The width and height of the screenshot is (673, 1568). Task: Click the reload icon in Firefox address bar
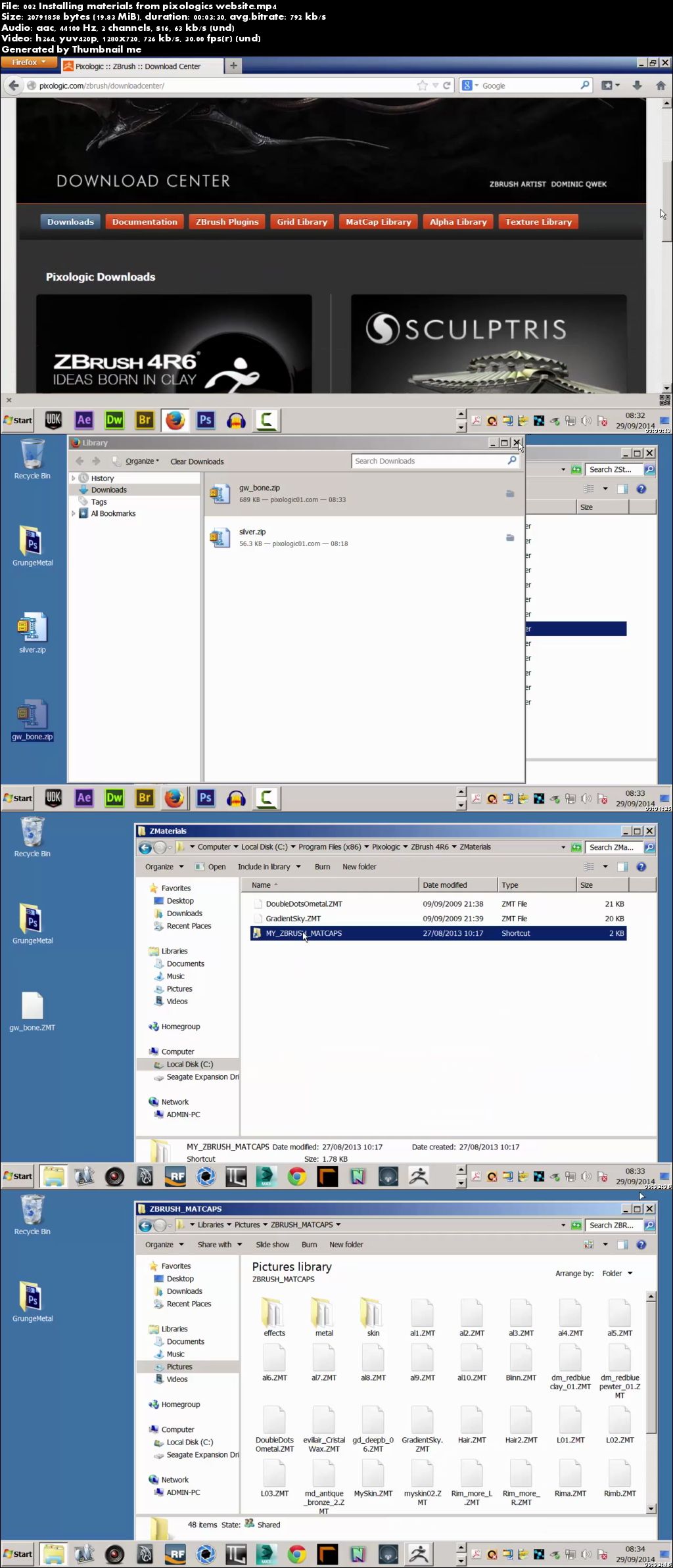tap(447, 85)
